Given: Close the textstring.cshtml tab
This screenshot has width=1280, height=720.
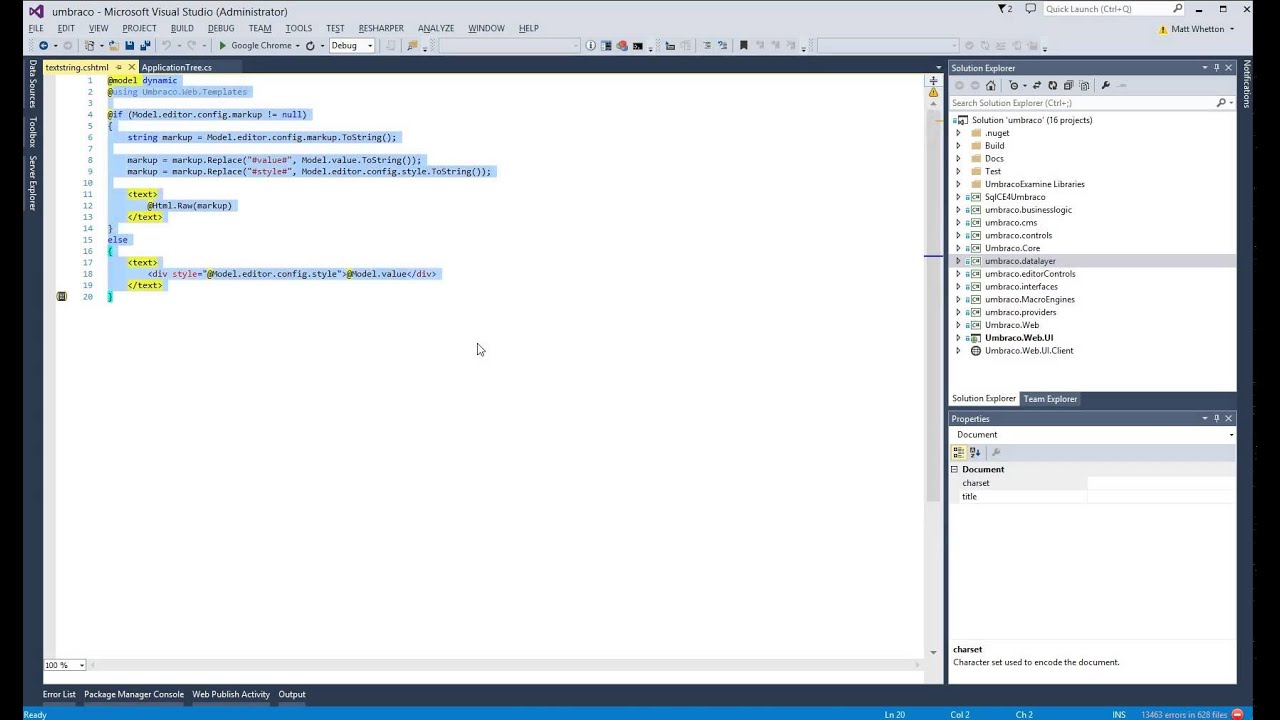Looking at the screenshot, I should [131, 68].
